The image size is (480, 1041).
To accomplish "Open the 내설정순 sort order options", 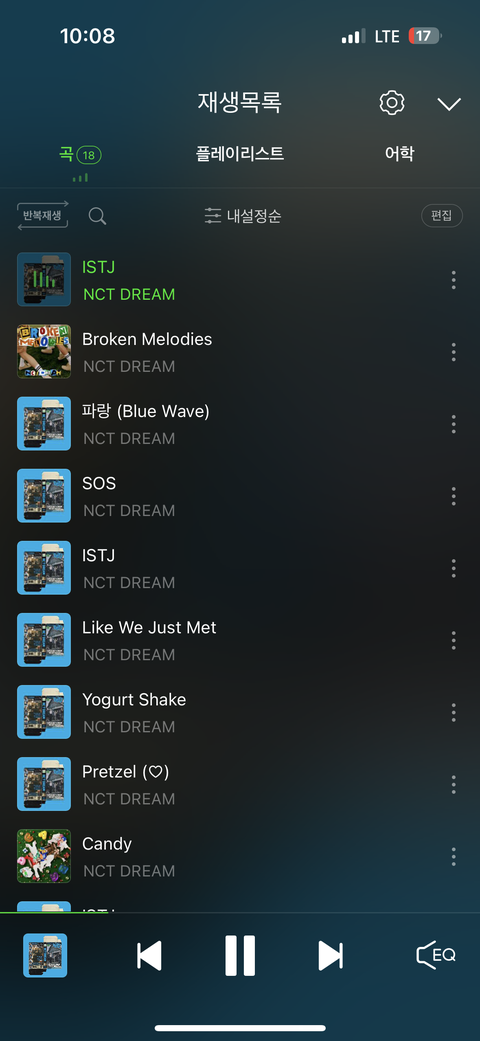I will point(243,216).
